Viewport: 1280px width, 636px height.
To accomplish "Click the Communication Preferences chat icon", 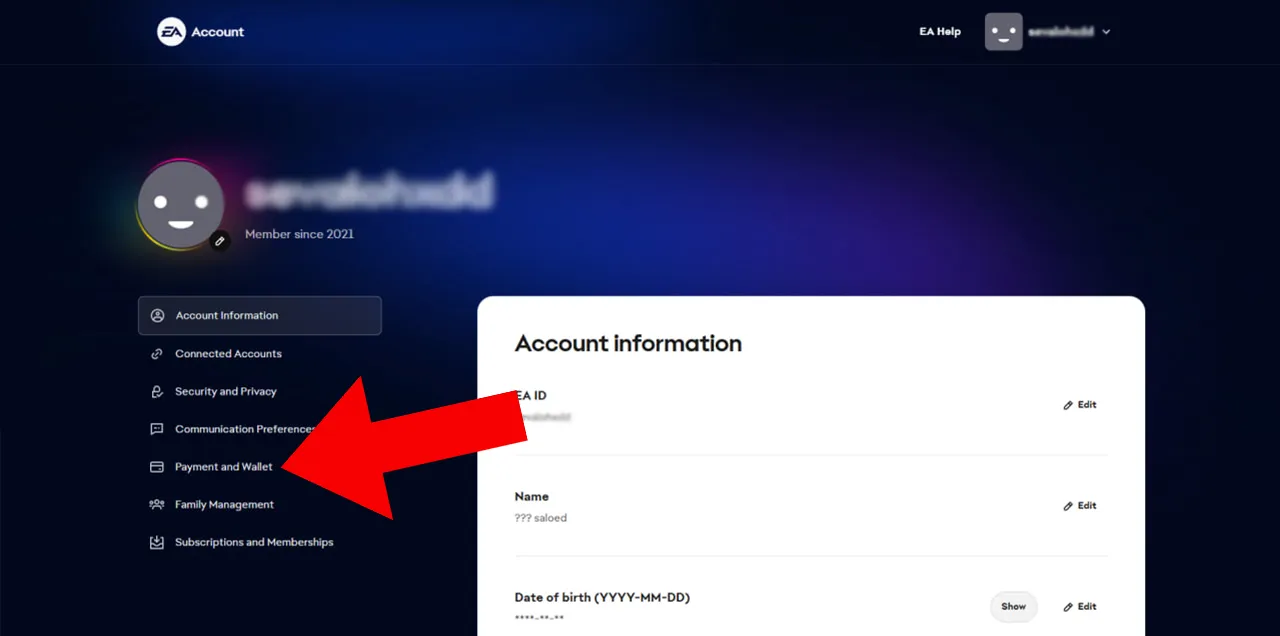I will [x=157, y=429].
